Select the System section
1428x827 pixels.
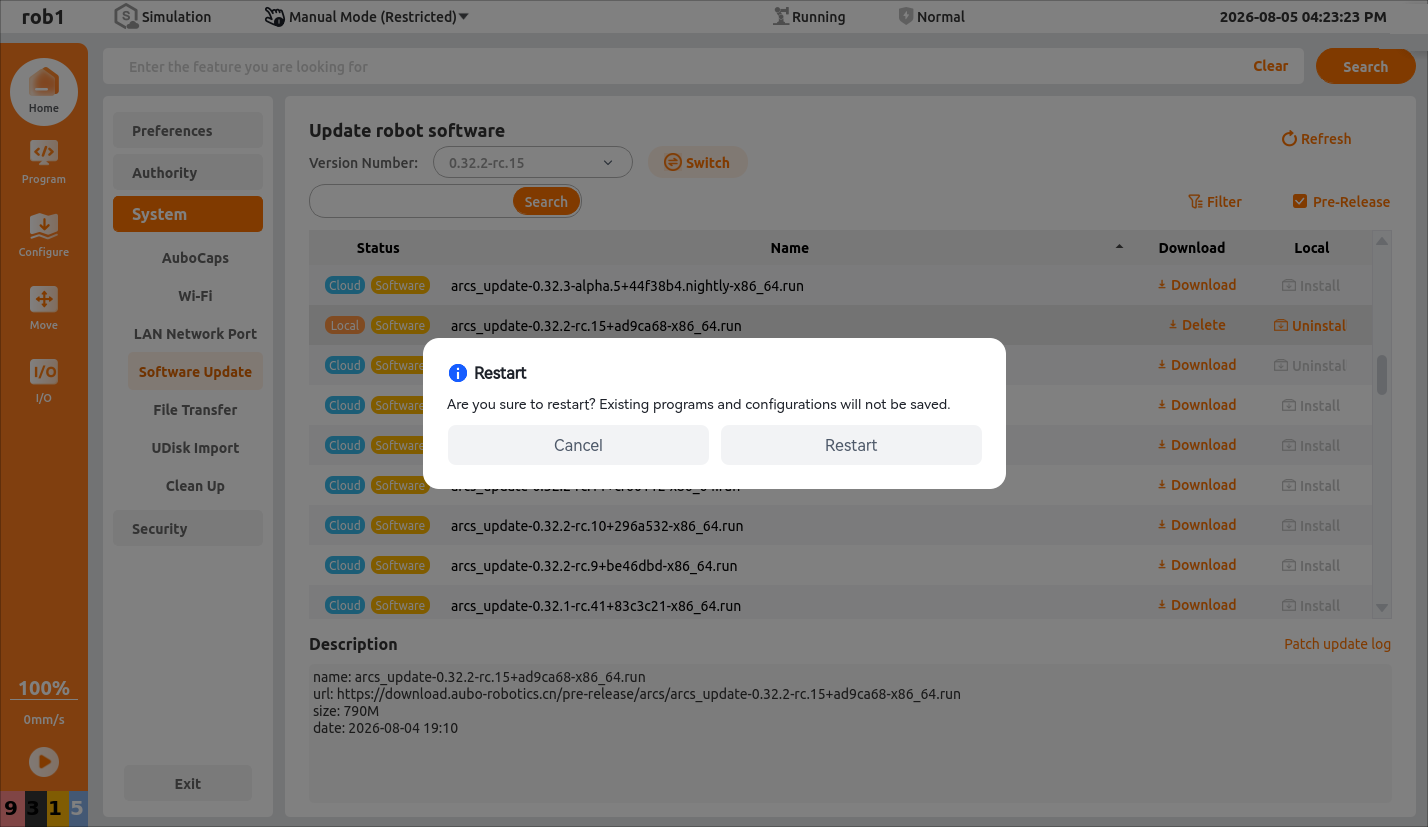[x=188, y=214]
